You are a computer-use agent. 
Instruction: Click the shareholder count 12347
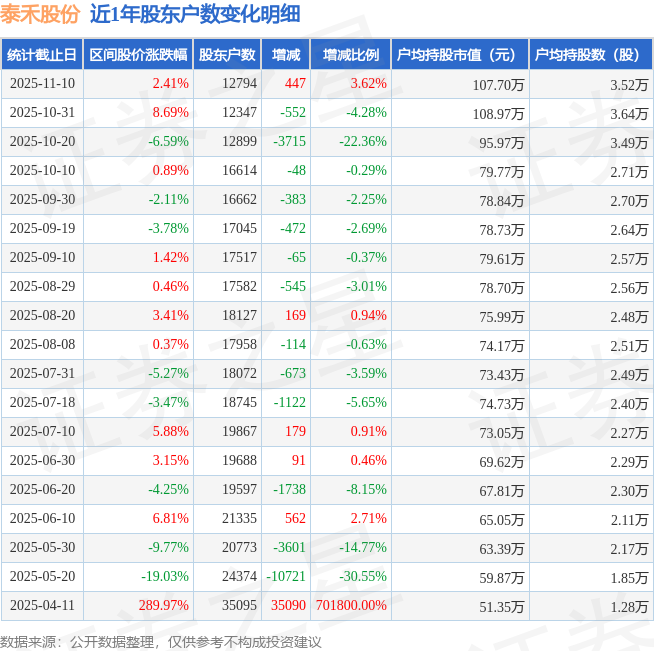click(239, 112)
